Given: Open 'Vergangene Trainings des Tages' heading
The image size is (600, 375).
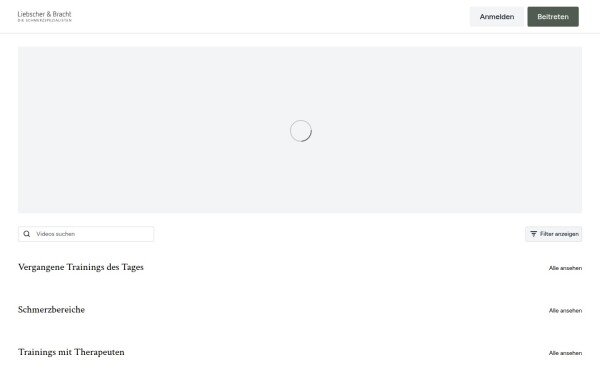Looking at the screenshot, I should (81, 267).
